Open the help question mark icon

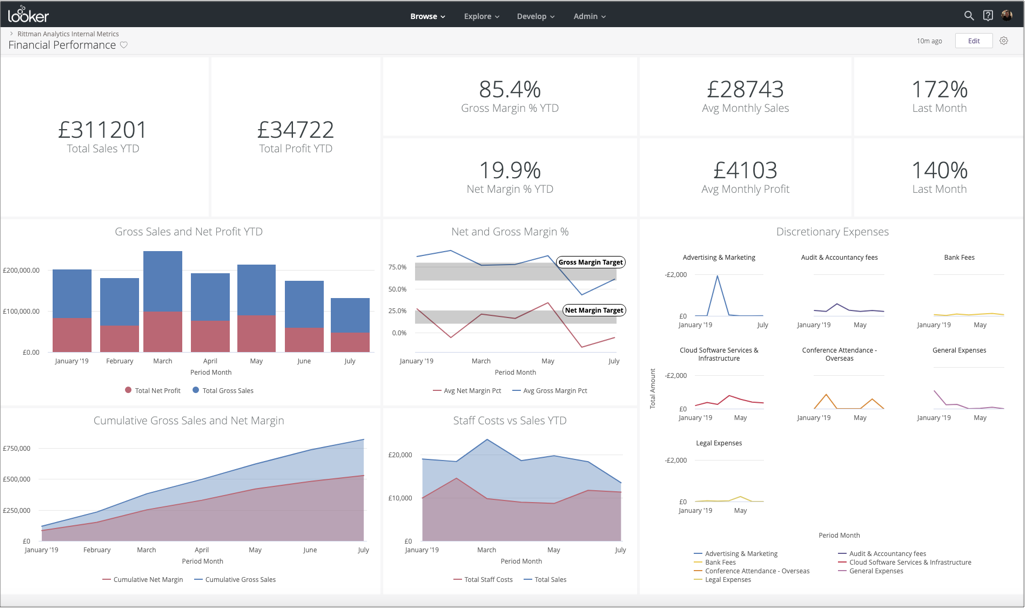pos(988,16)
